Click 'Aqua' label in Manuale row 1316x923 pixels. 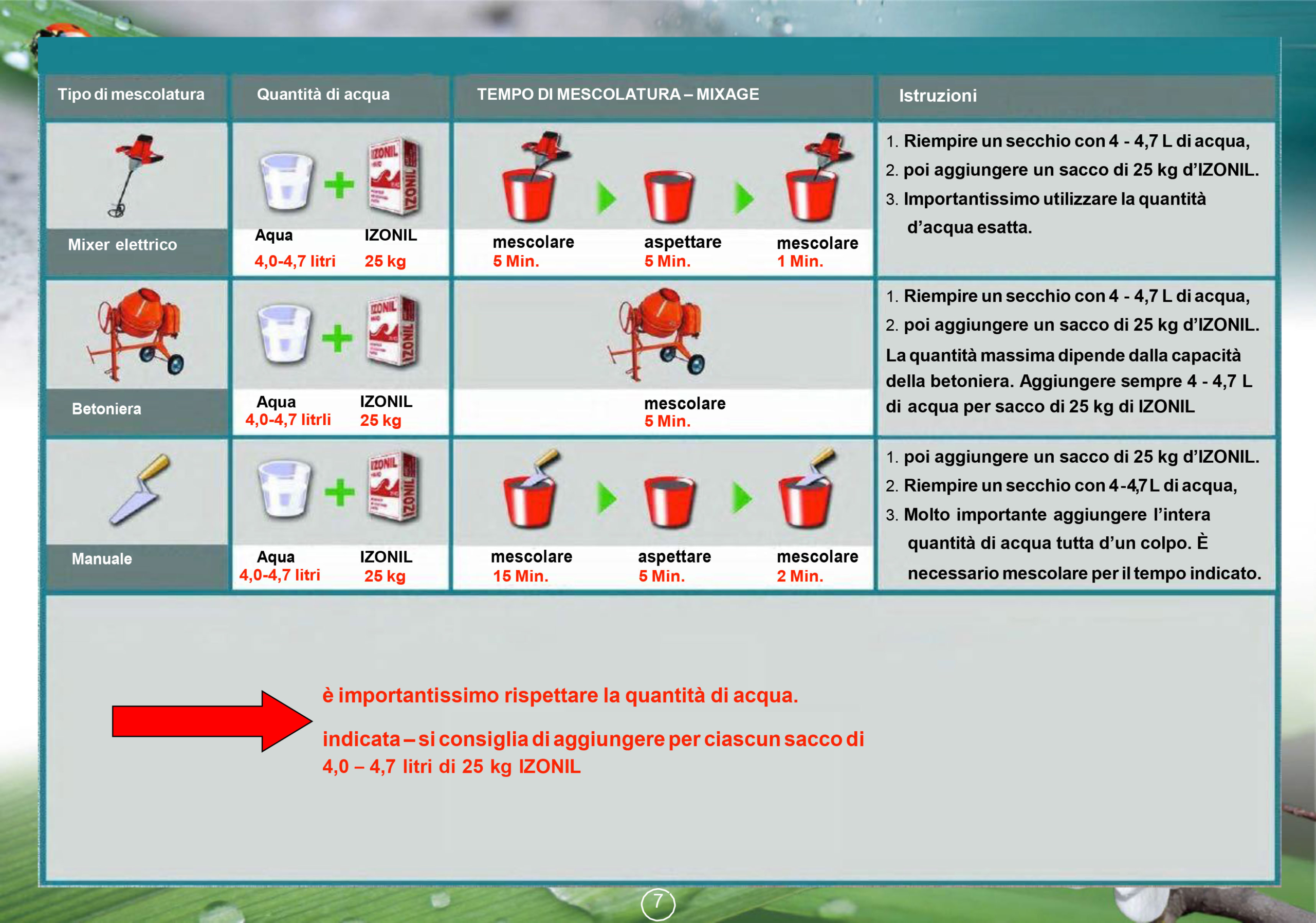[x=276, y=557]
